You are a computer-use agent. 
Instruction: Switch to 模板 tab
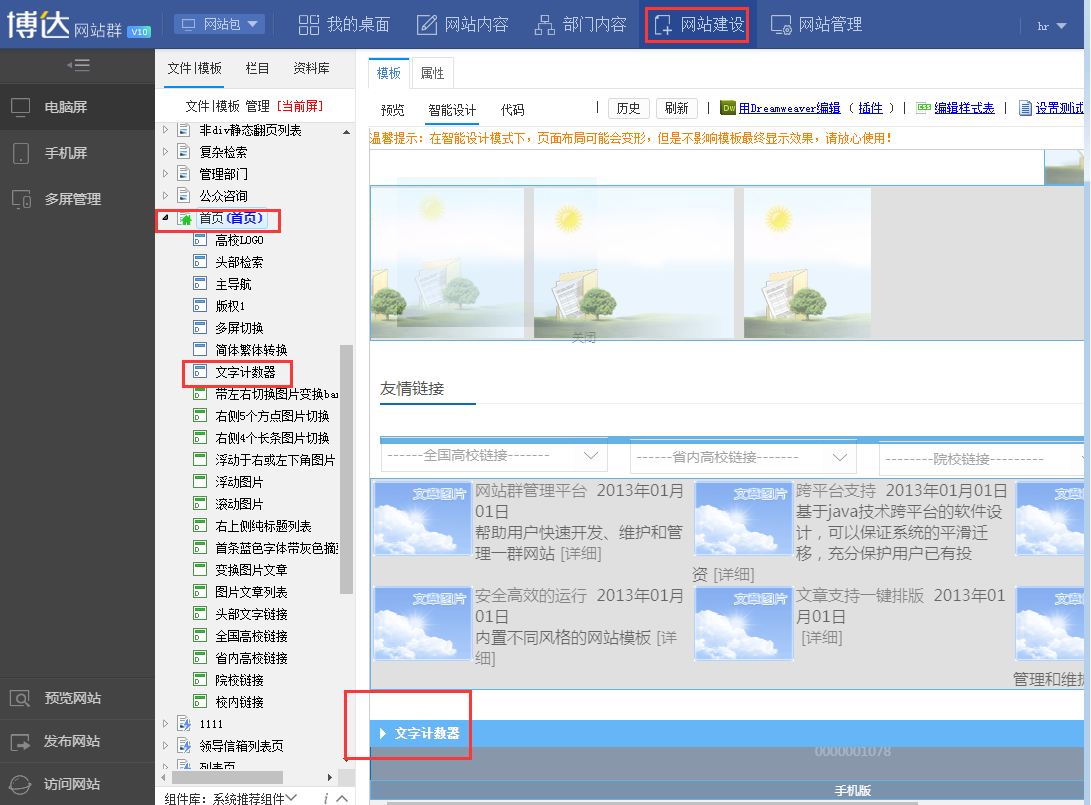coord(389,73)
